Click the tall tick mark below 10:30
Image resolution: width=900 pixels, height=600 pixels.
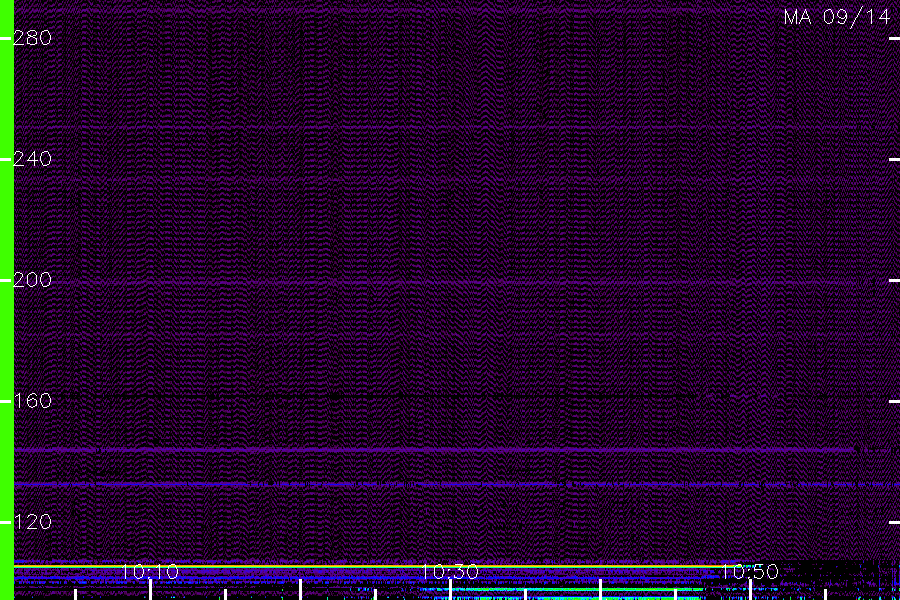pos(451,590)
